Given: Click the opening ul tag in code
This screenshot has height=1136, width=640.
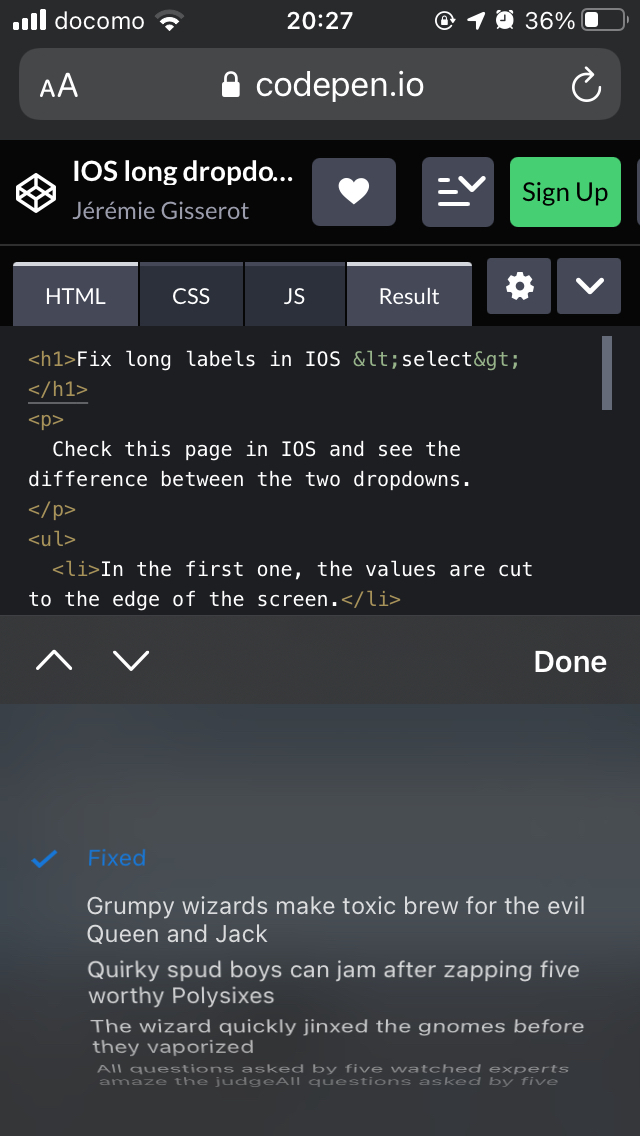Looking at the screenshot, I should [52, 539].
